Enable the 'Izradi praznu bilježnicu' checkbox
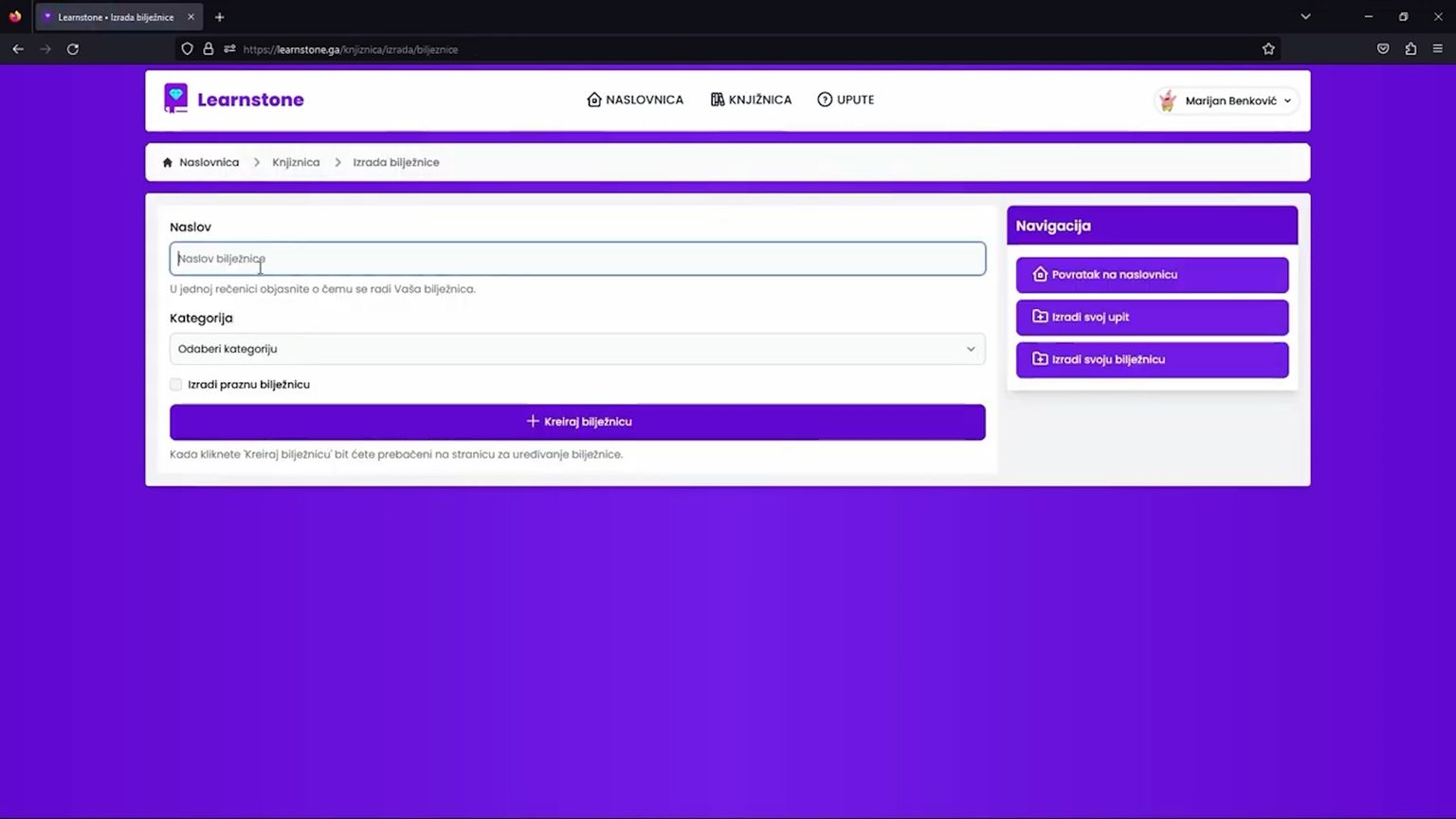The width and height of the screenshot is (1456, 819). (x=176, y=385)
